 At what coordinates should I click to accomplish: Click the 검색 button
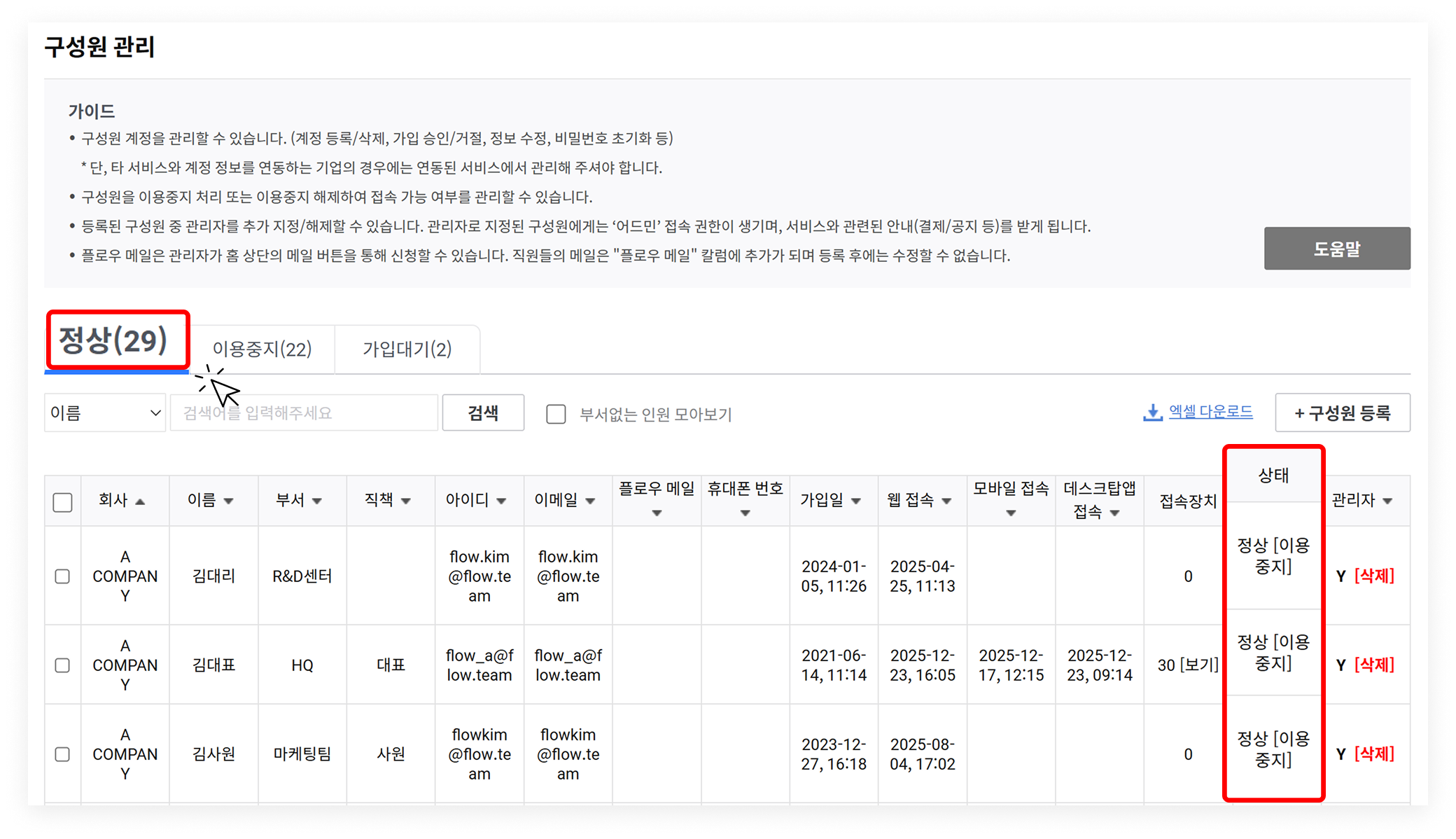pyautogui.click(x=483, y=413)
